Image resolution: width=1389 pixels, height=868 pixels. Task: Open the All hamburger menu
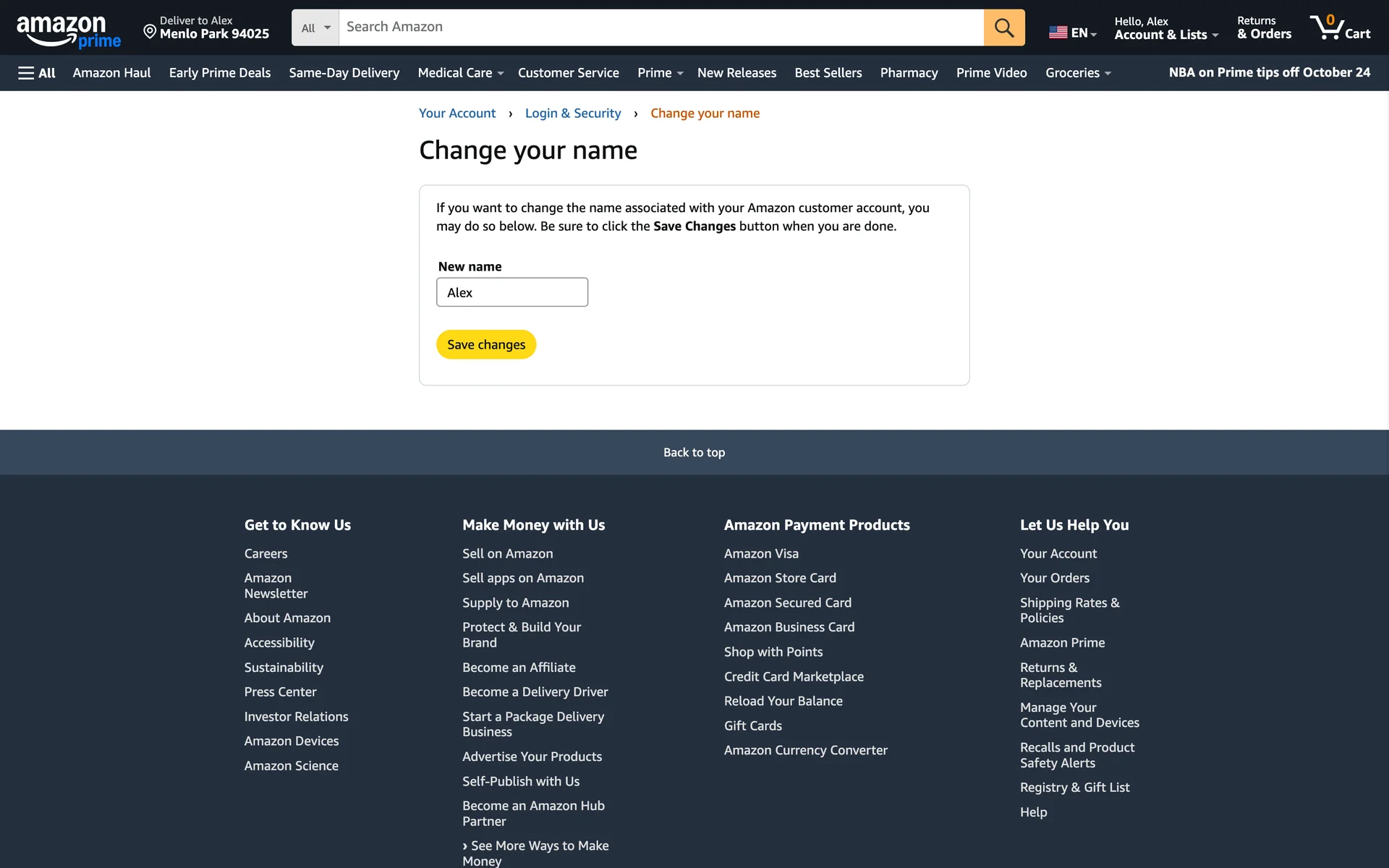[x=36, y=73]
